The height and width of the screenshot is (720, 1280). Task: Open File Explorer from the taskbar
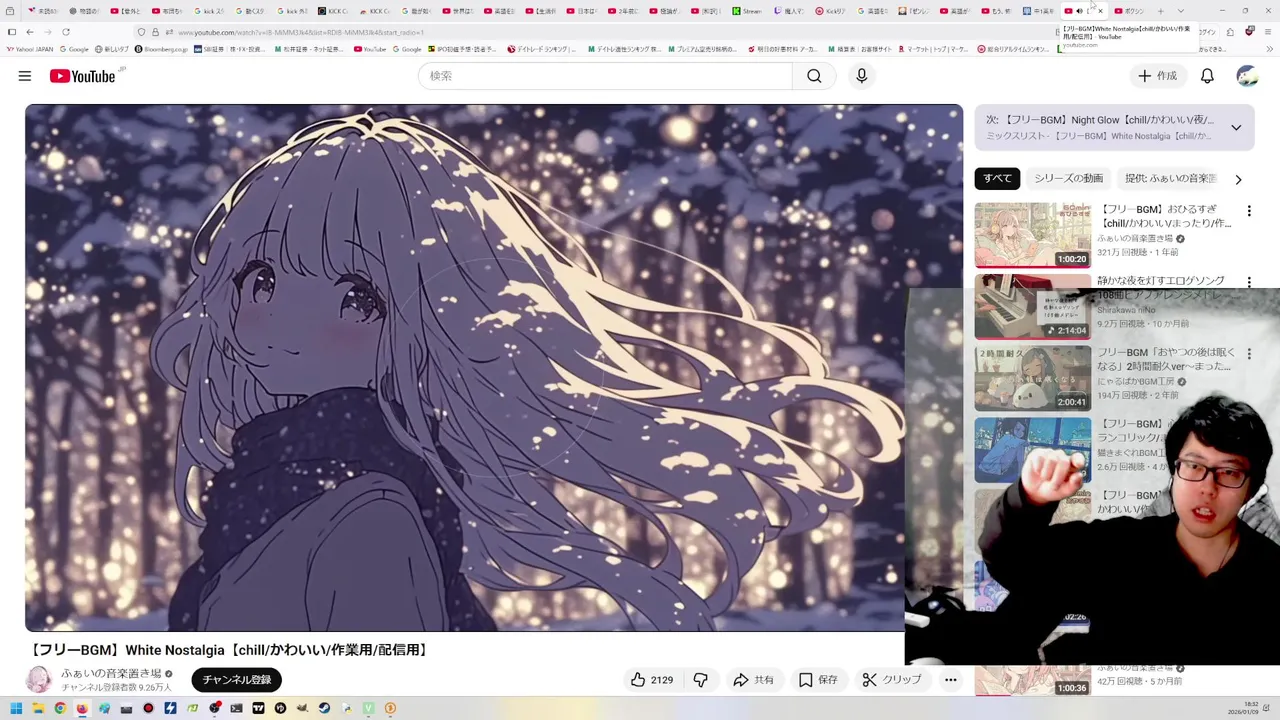click(x=38, y=708)
